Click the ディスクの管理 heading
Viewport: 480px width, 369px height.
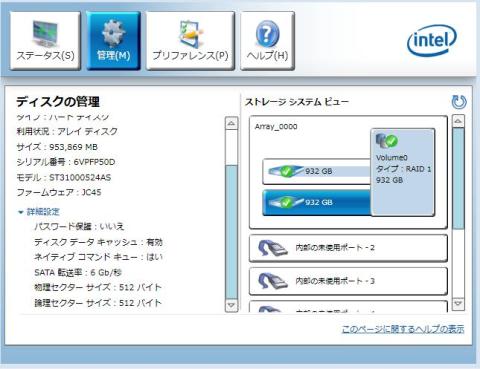tap(58, 102)
